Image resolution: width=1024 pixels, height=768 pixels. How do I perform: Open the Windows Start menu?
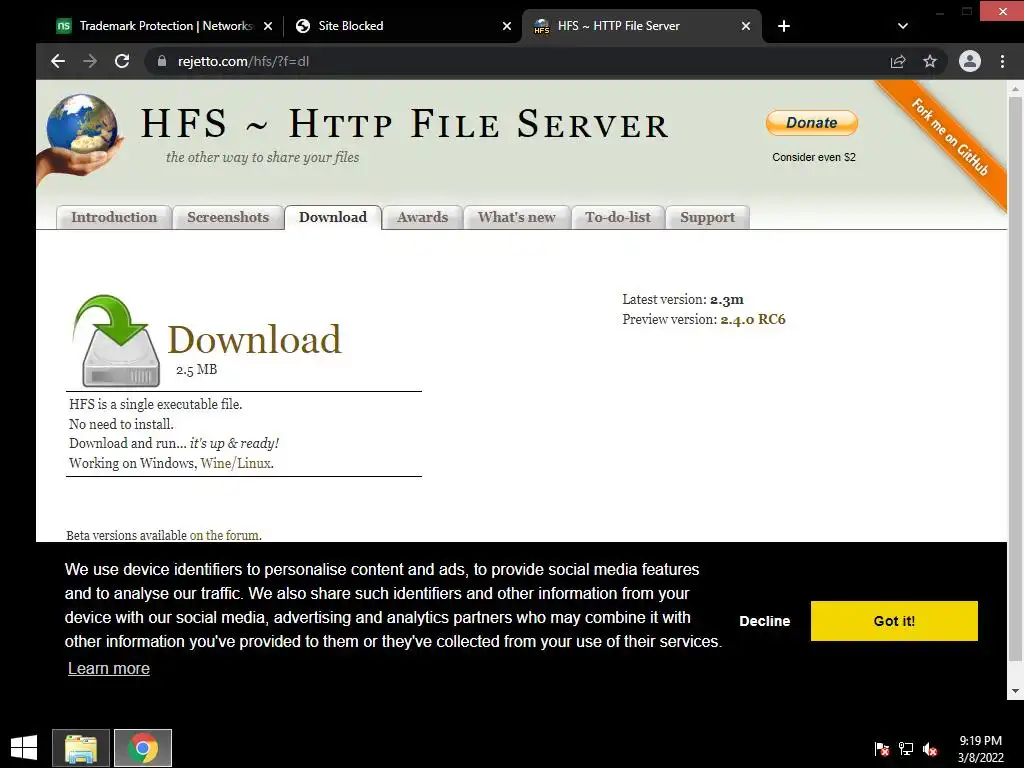pyautogui.click(x=24, y=748)
